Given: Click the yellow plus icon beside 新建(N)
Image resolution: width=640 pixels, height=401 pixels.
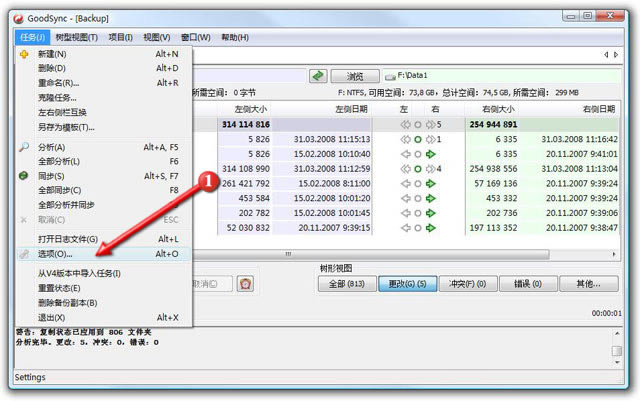Looking at the screenshot, I should (x=24, y=54).
